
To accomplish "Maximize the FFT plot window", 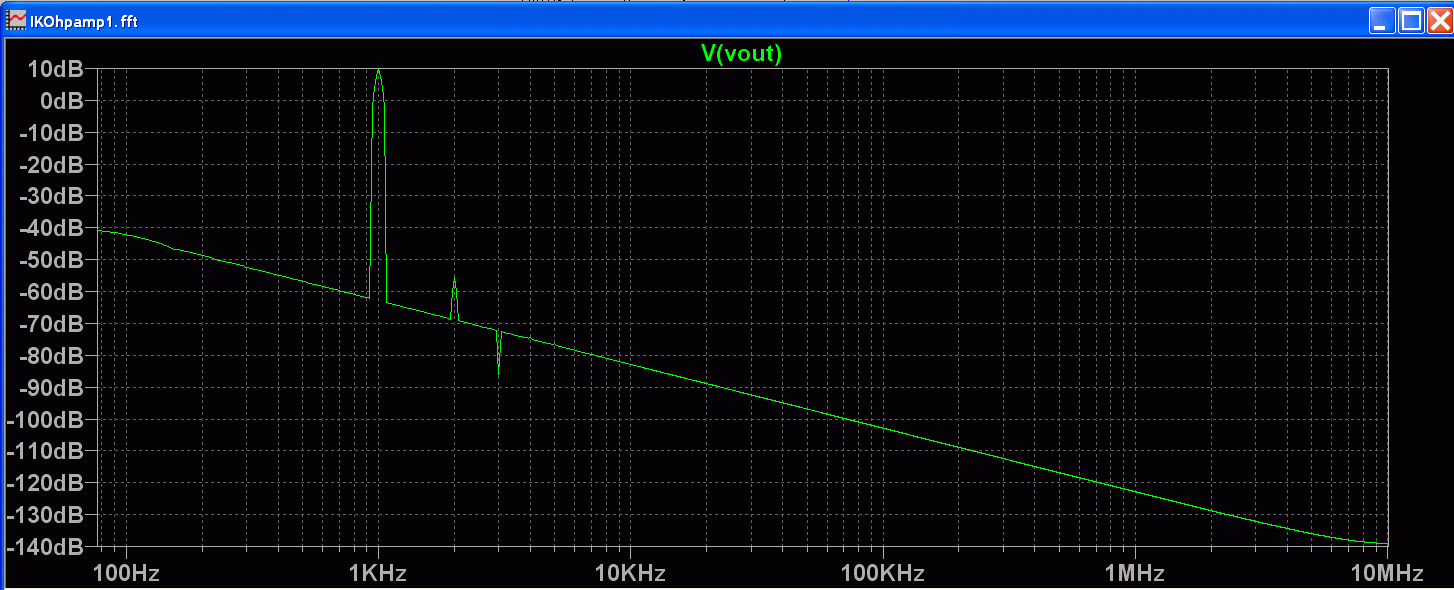I will 1410,21.
